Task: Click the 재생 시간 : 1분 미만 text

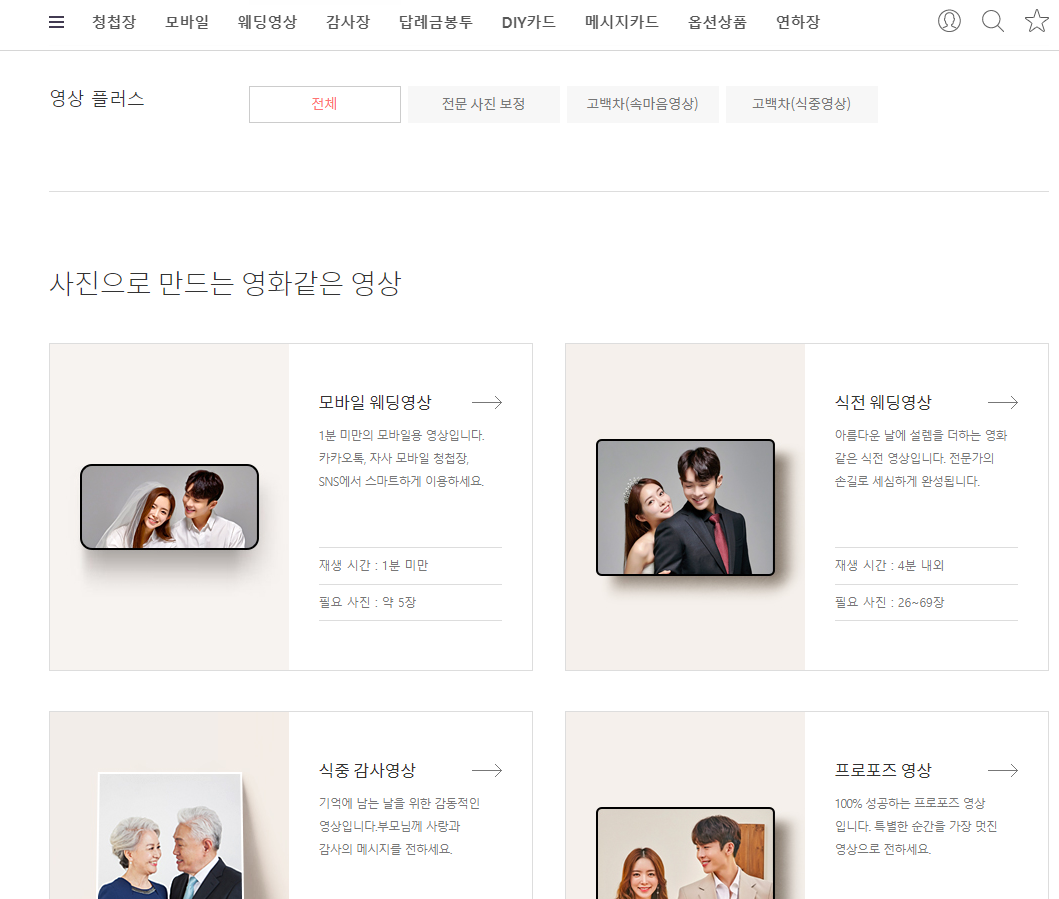Action: [373, 565]
